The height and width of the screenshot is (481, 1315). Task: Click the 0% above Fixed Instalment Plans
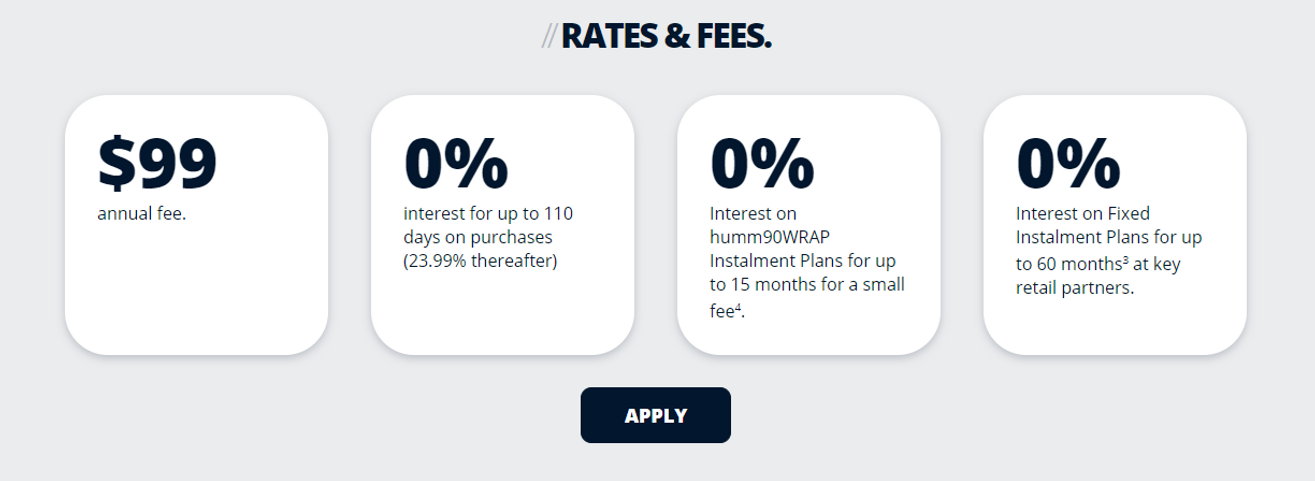tap(1067, 162)
